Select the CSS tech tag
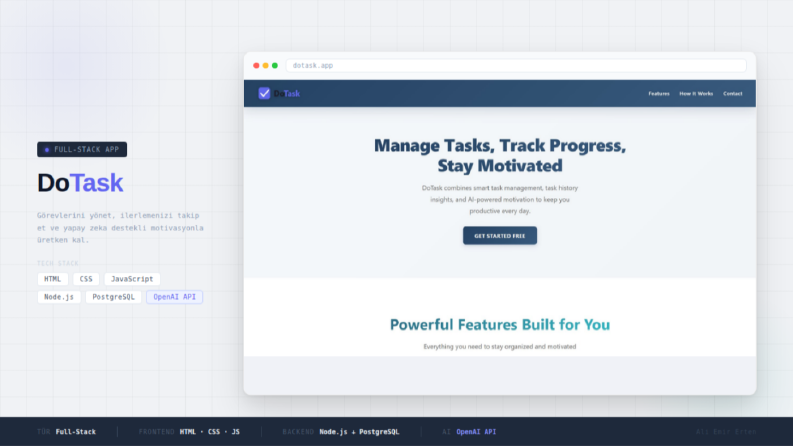Viewport: 793px width, 446px height. pos(86,279)
